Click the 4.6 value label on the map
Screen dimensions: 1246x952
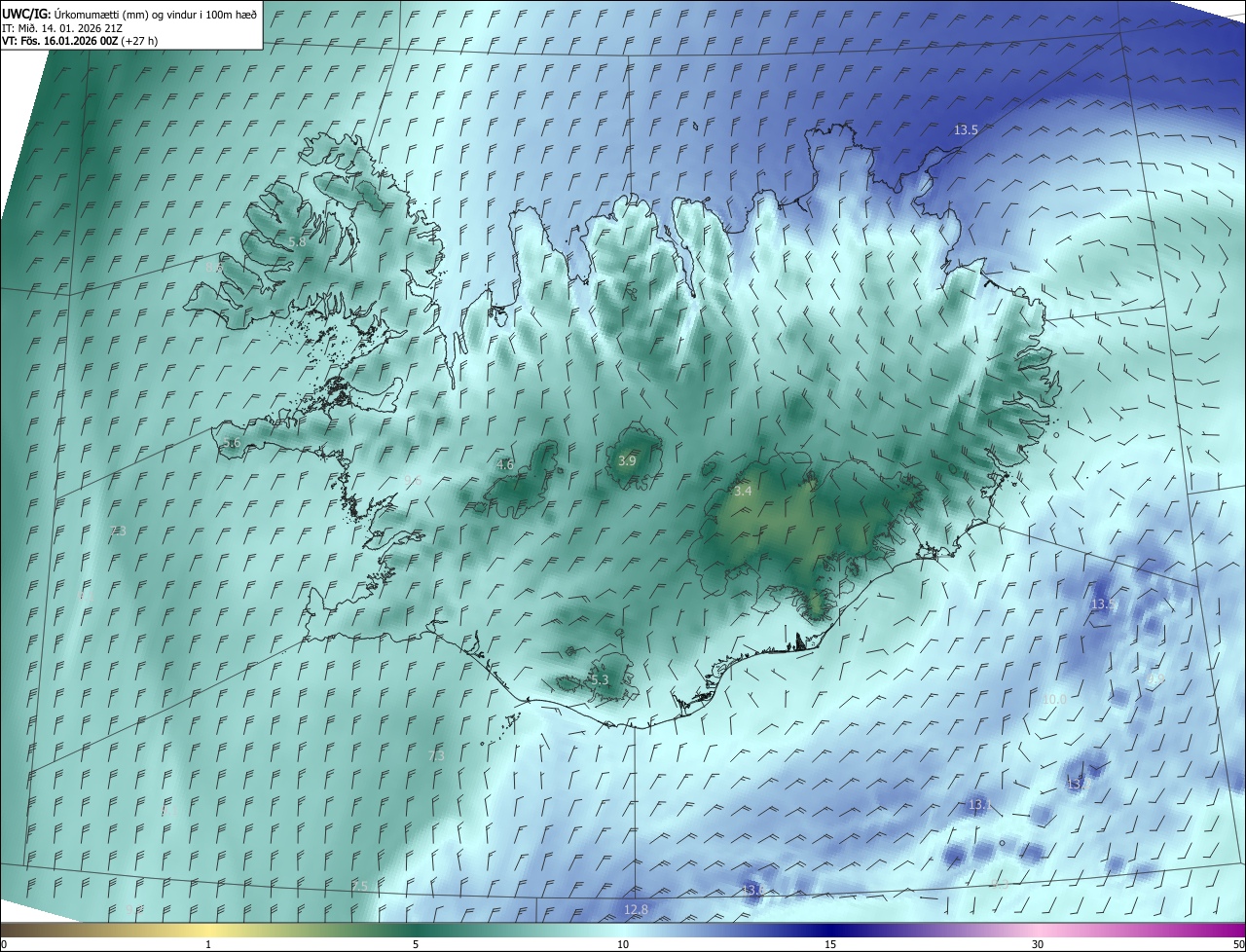point(505,465)
